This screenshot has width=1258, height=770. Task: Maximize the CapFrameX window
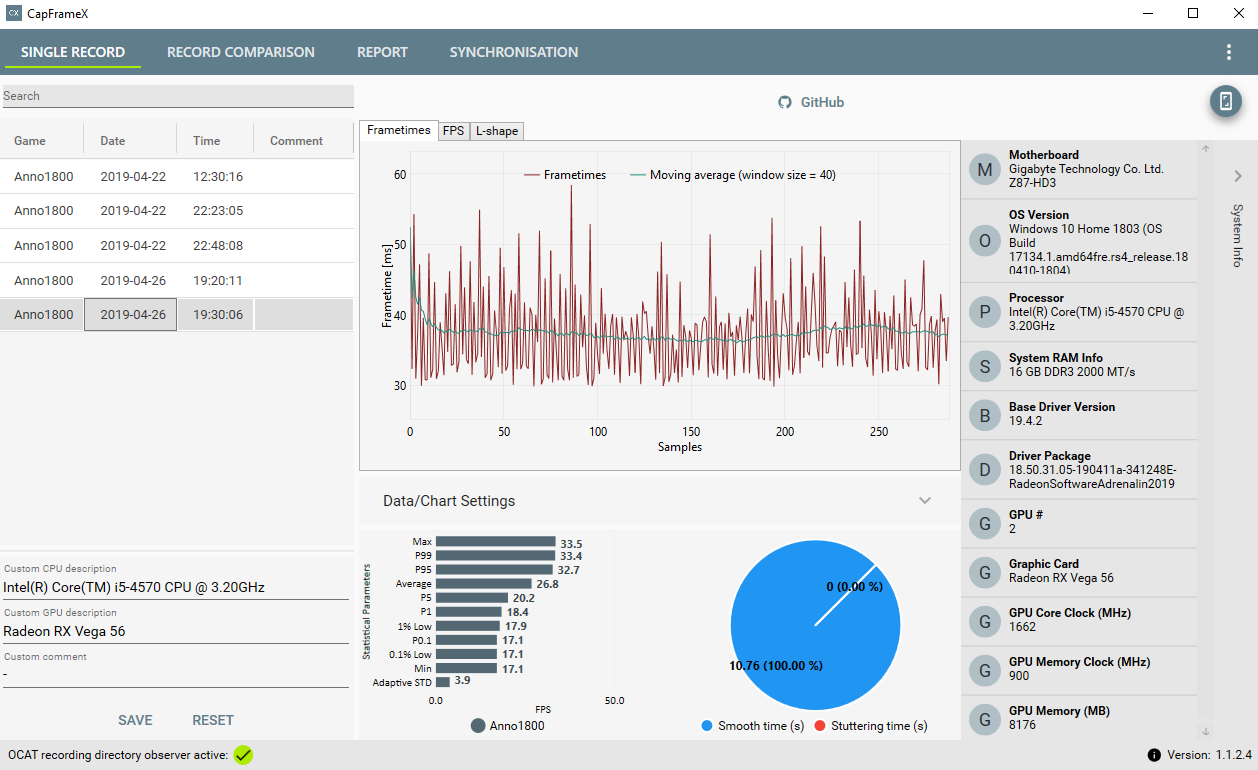pos(1193,13)
